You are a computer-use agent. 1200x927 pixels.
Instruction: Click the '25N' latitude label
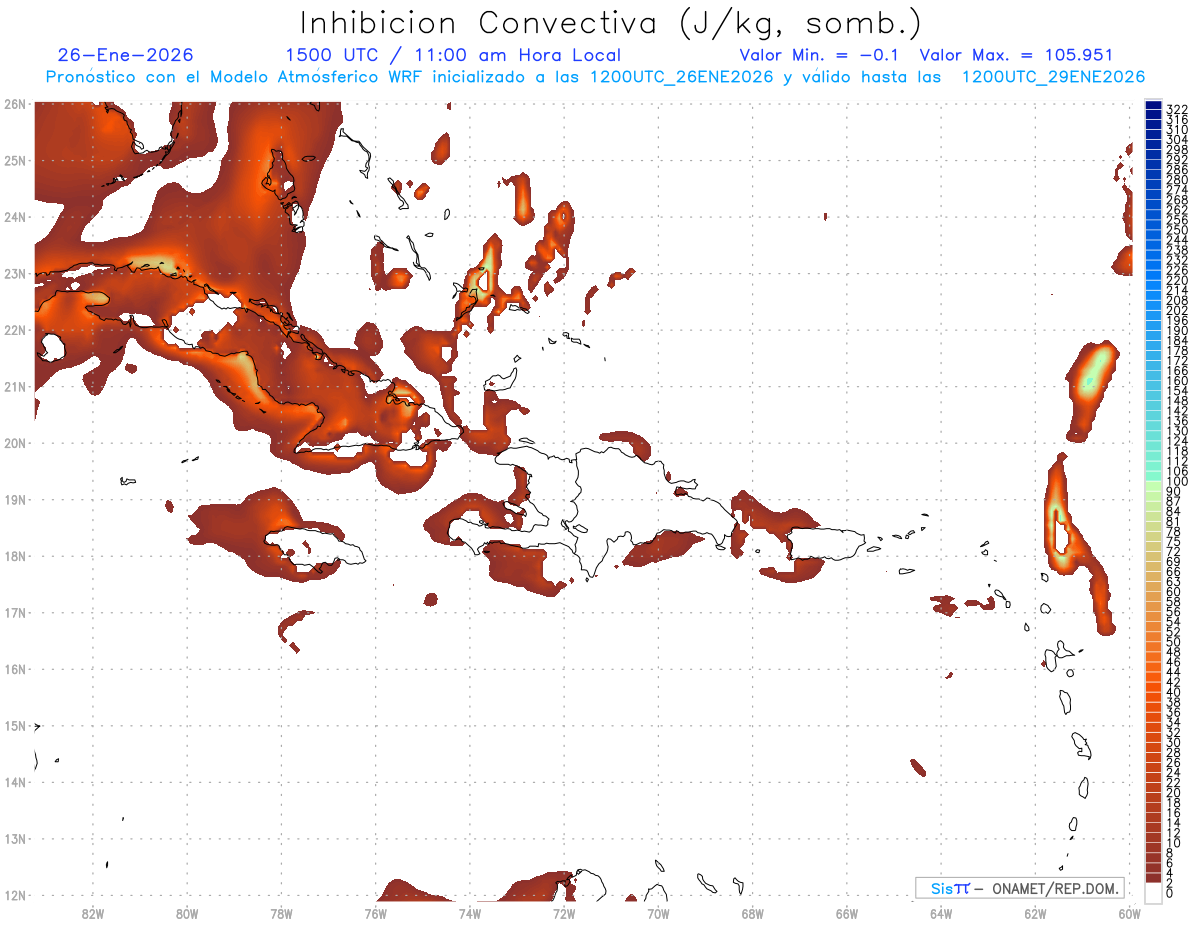pyautogui.click(x=14, y=161)
